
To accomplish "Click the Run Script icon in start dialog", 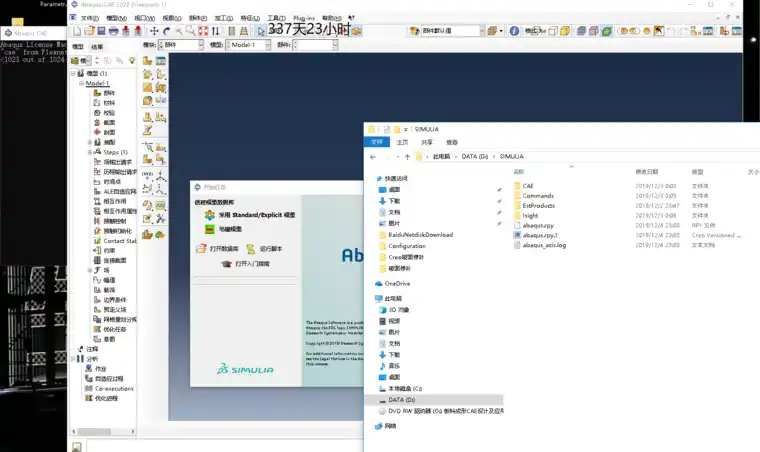I will pyautogui.click(x=251, y=249).
